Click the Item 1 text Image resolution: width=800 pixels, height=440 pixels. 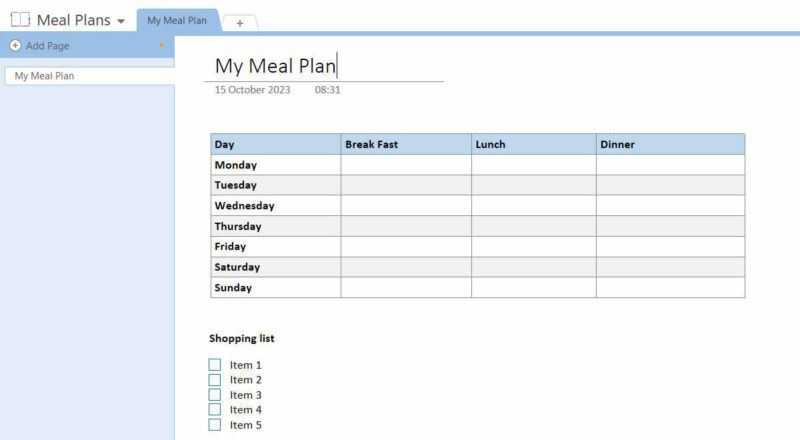pyautogui.click(x=245, y=365)
